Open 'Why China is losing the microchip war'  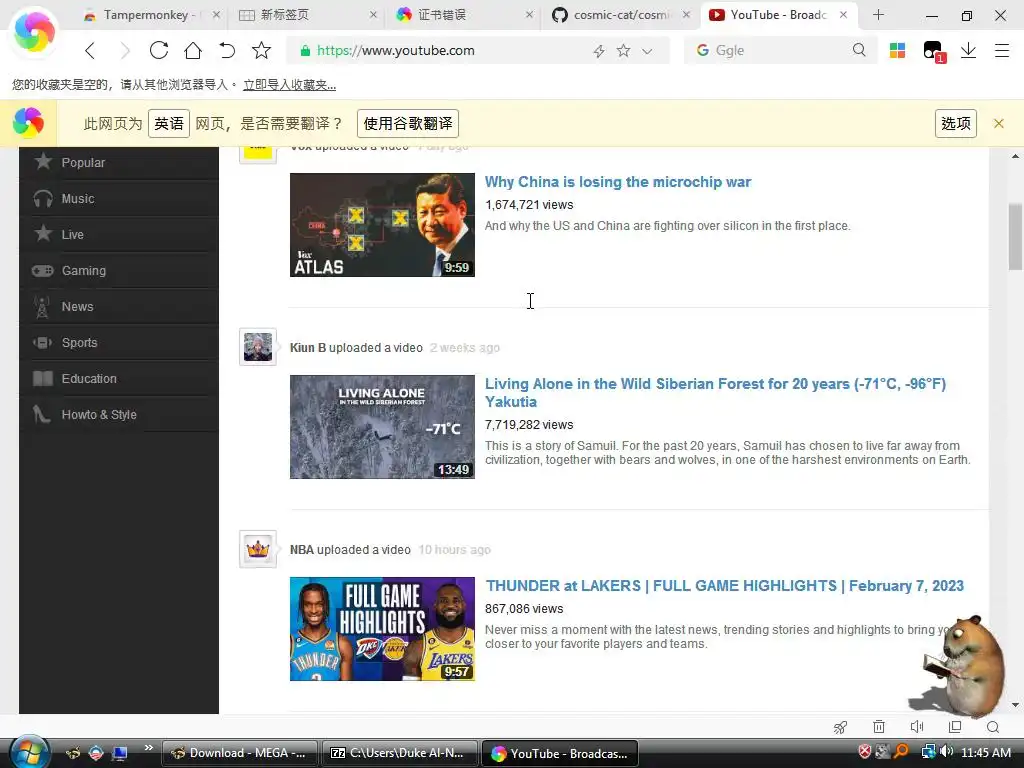point(618,182)
